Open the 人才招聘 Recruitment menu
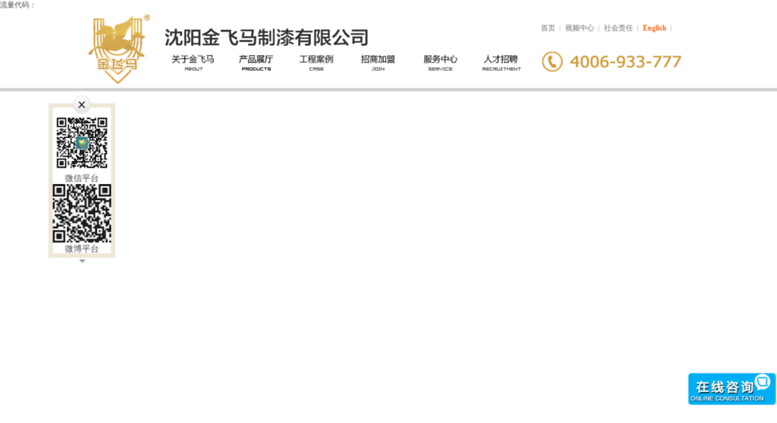The image size is (777, 423). (x=501, y=62)
